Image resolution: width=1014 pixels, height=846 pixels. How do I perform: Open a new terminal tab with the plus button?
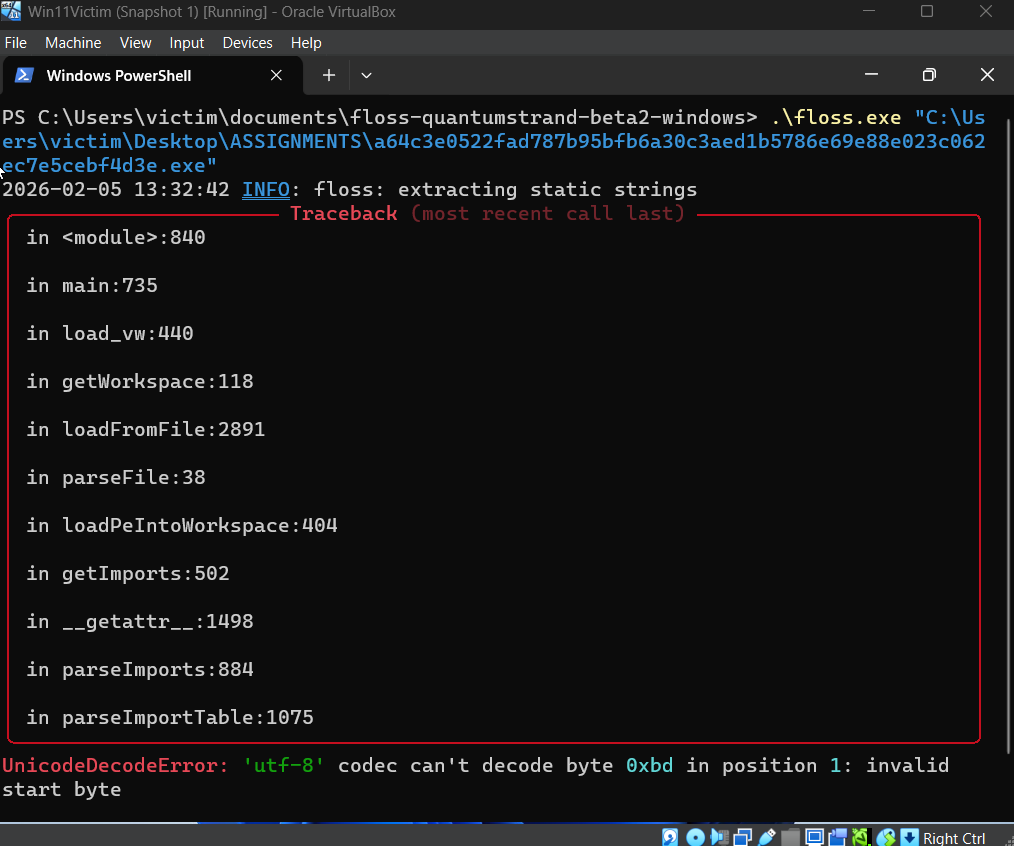pyautogui.click(x=328, y=75)
